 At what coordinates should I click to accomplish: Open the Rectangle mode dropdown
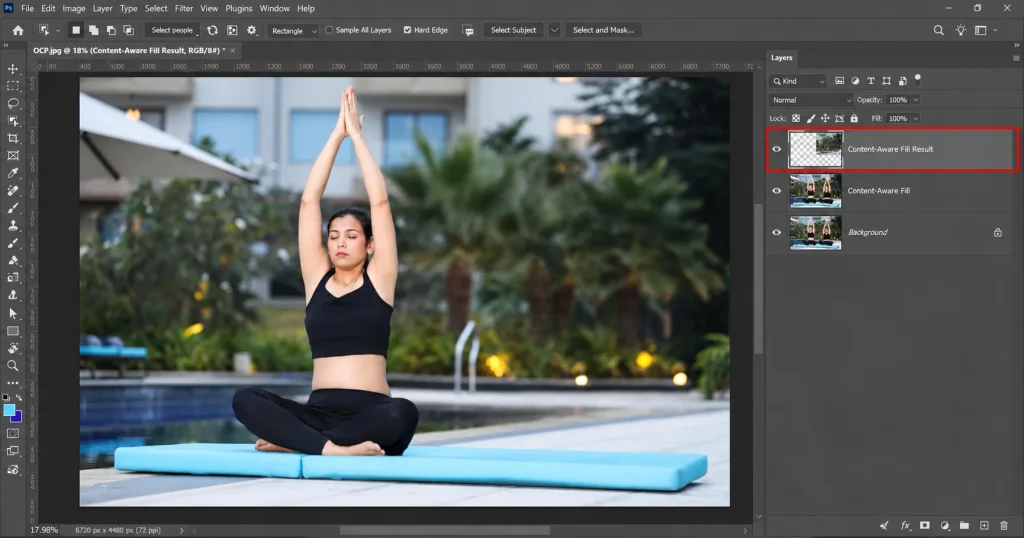(x=293, y=31)
